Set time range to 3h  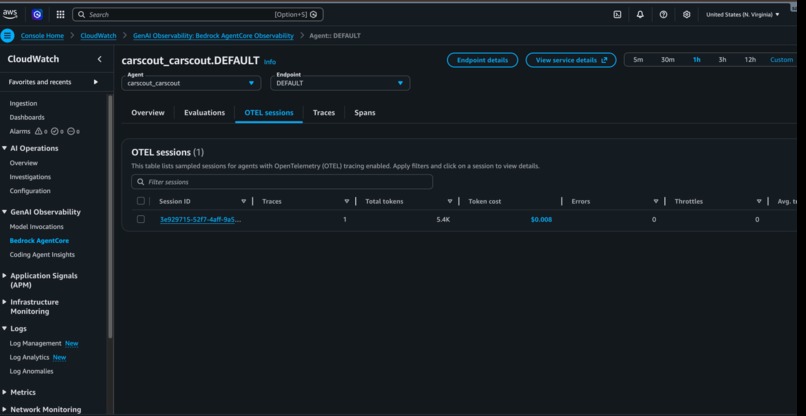[722, 60]
